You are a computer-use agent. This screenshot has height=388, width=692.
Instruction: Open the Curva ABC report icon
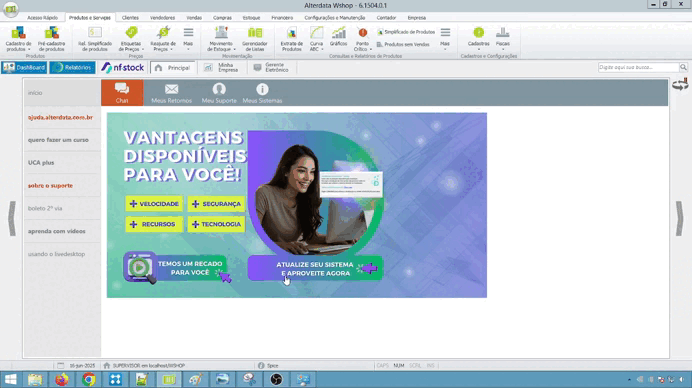click(316, 33)
